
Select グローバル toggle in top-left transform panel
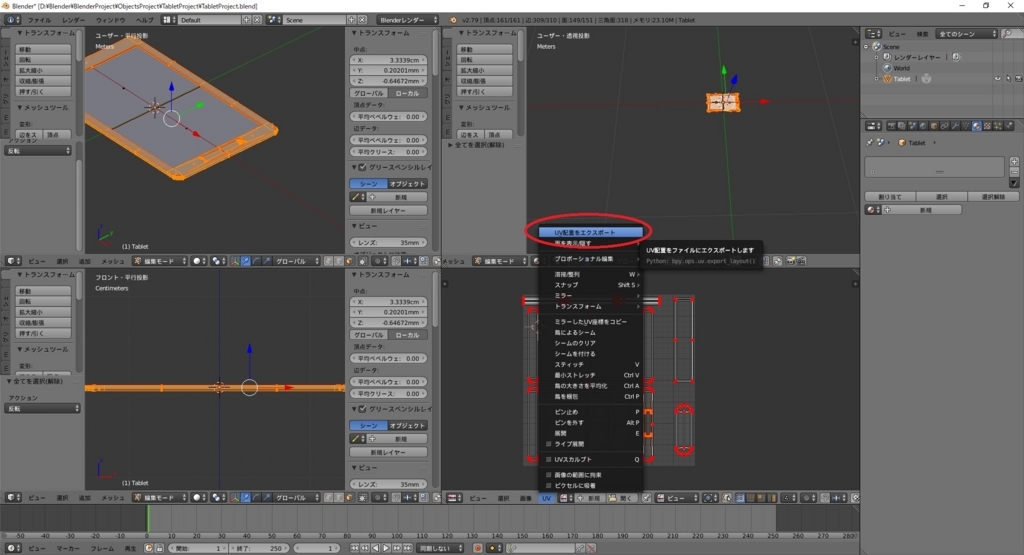(369, 93)
